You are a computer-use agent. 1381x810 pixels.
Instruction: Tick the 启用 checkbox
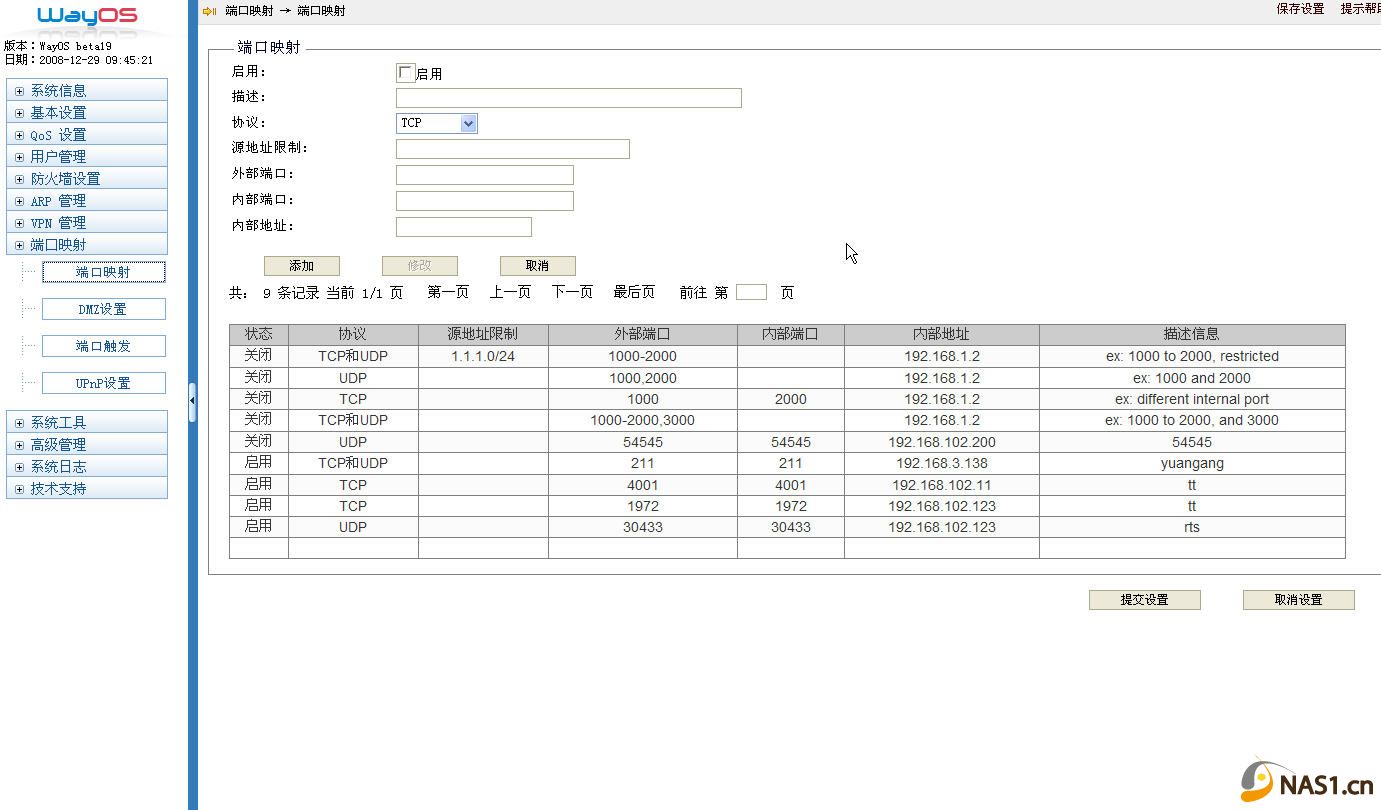tap(405, 72)
